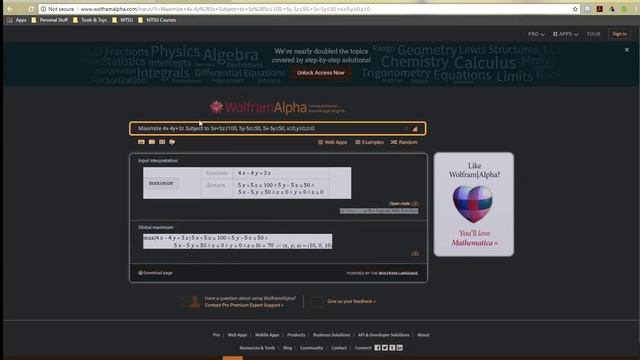This screenshot has width=640, height=360.
Task: Open Resources & Tools footer link
Action: 257,348
